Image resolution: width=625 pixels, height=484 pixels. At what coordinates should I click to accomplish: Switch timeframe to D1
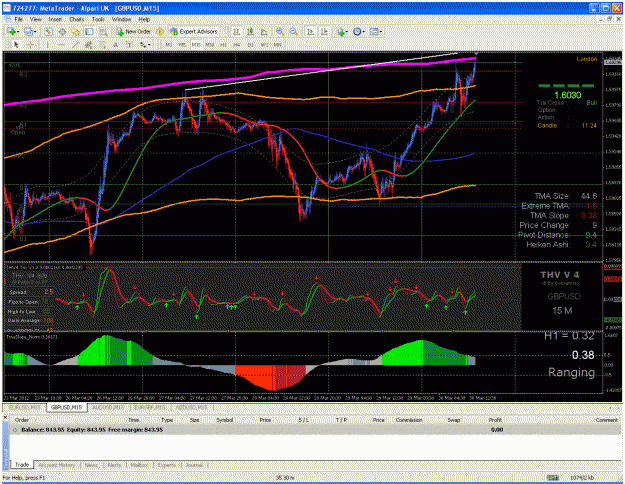click(x=250, y=45)
